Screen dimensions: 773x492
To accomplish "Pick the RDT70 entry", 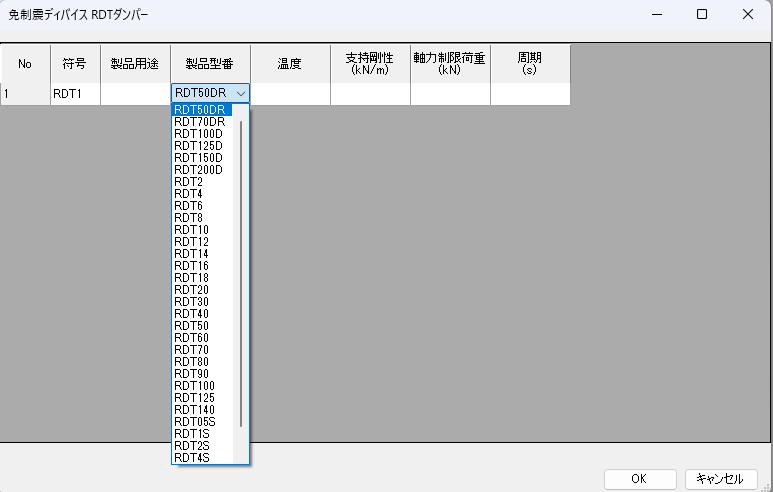I will [x=202, y=350].
